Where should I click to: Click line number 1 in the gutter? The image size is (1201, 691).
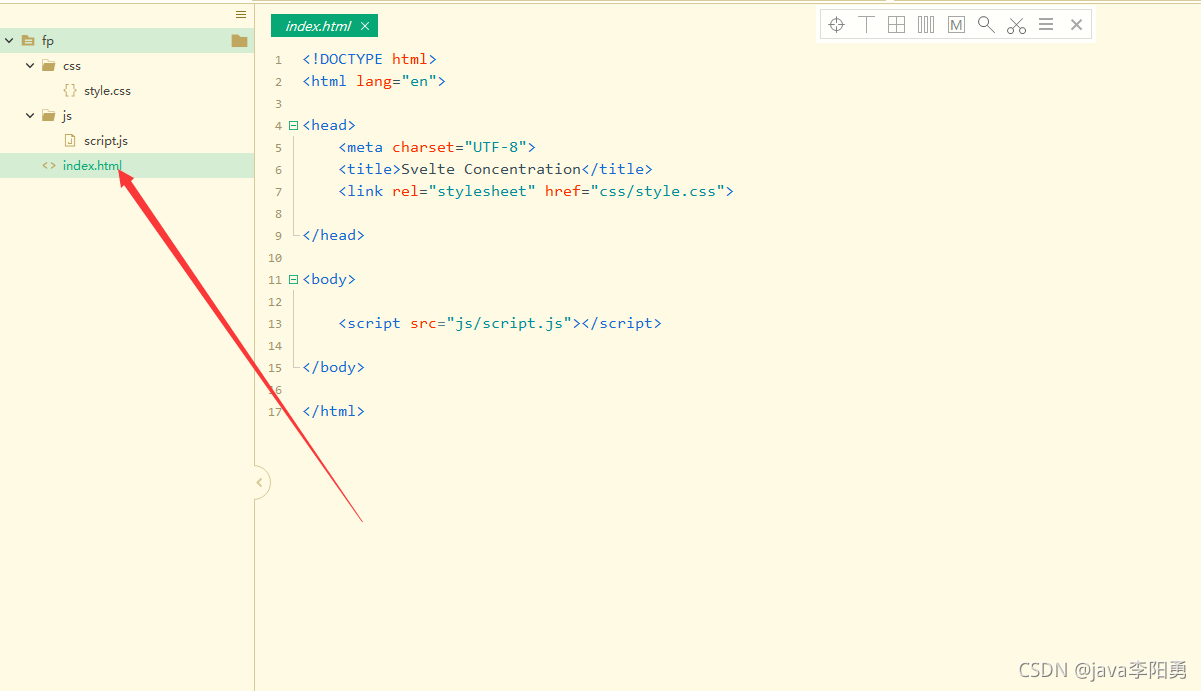pyautogui.click(x=278, y=60)
